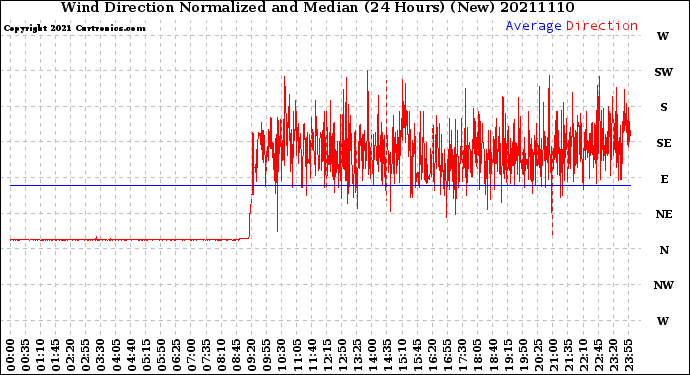Select the 12:15 time label
Image resolution: width=690 pixels, height=375 pixels.
coord(327,355)
